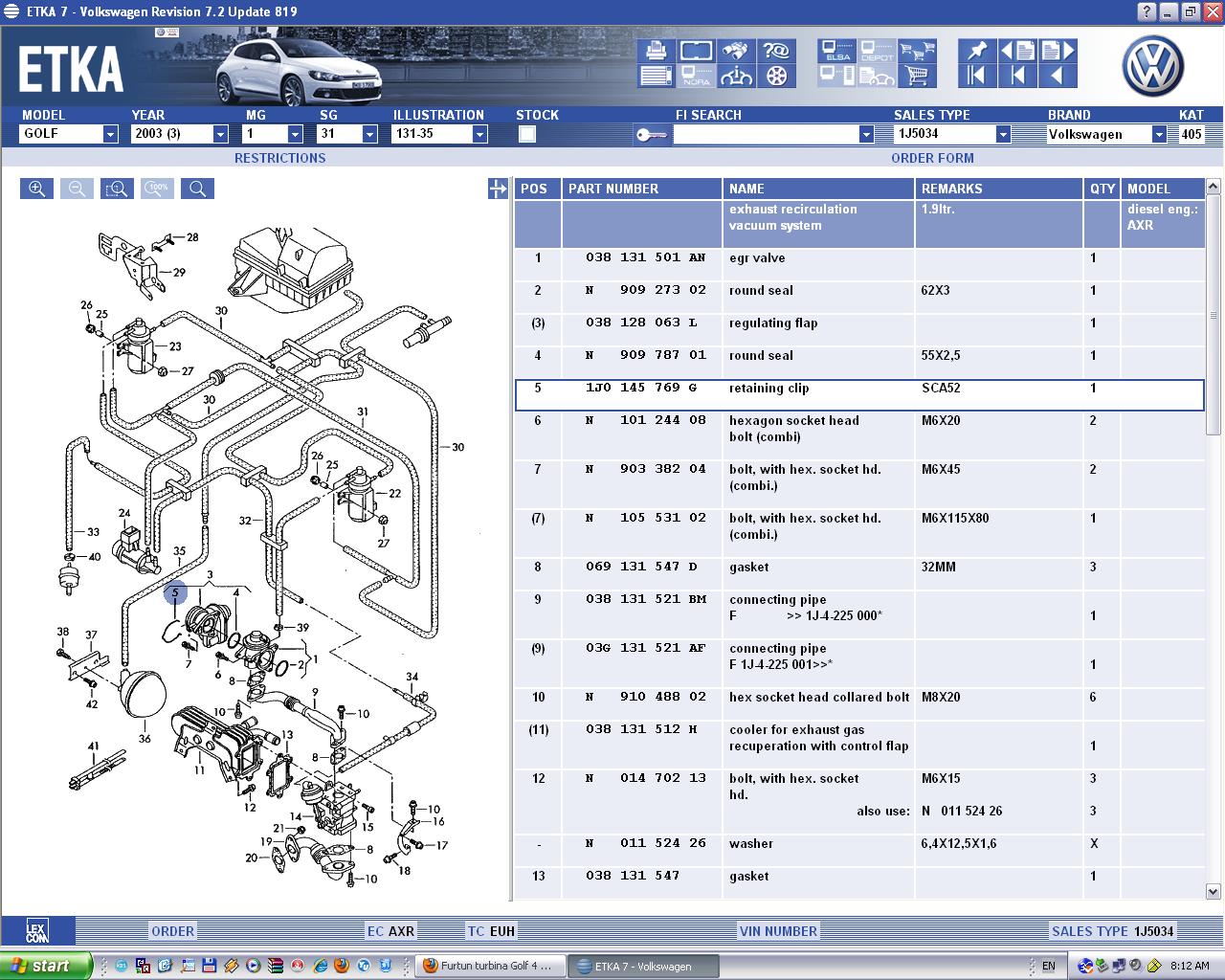Go to next page with right-arrow document icon
Screen dimensions: 1225x980
tap(1058, 51)
